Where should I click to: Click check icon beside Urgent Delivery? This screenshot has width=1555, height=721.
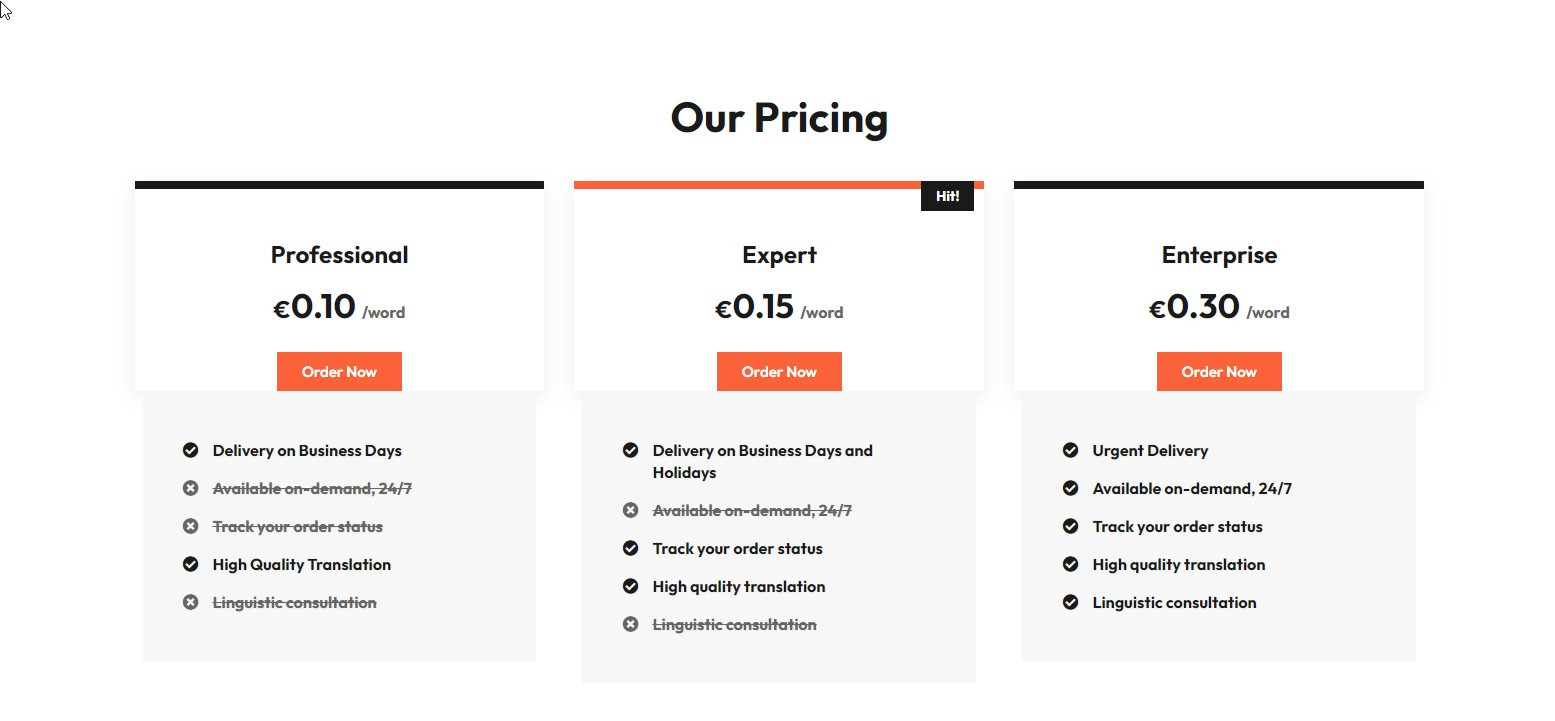1071,450
